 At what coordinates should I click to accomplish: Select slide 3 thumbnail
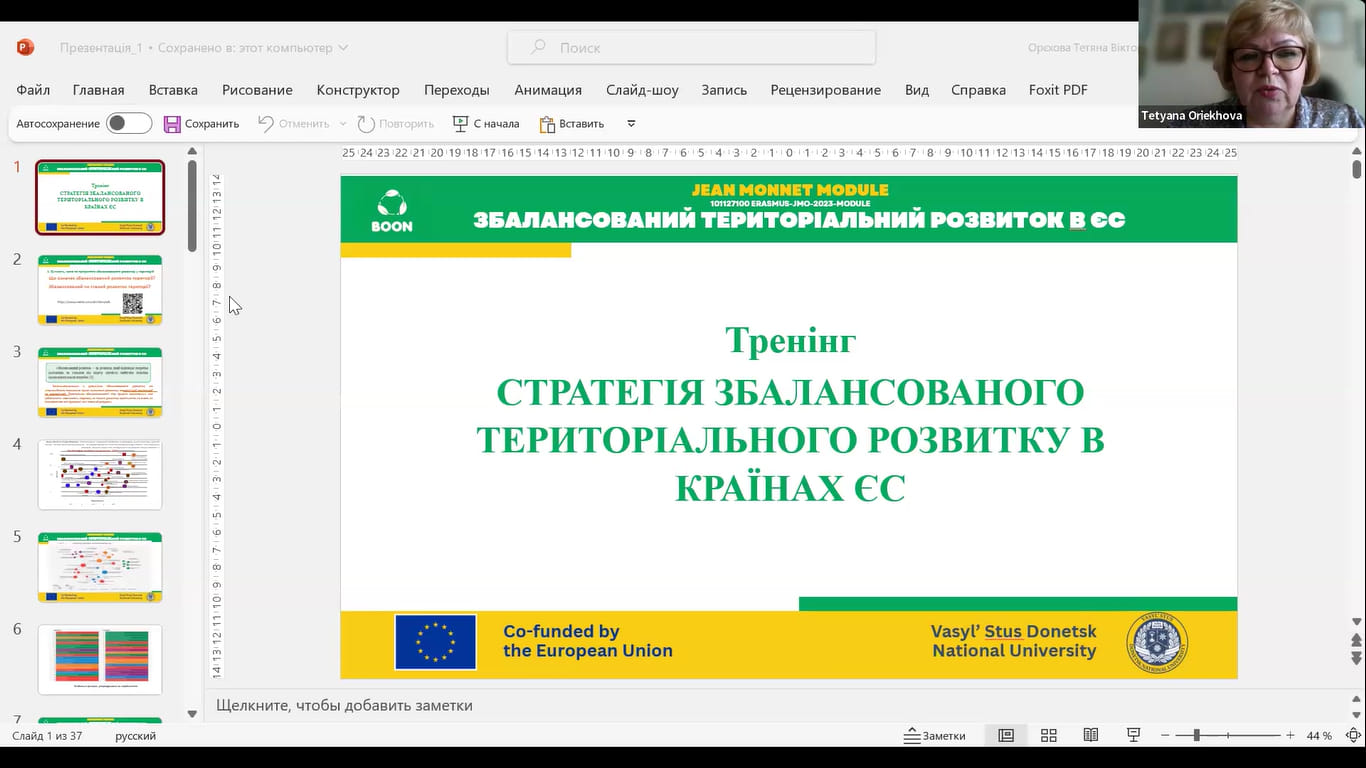coord(100,382)
